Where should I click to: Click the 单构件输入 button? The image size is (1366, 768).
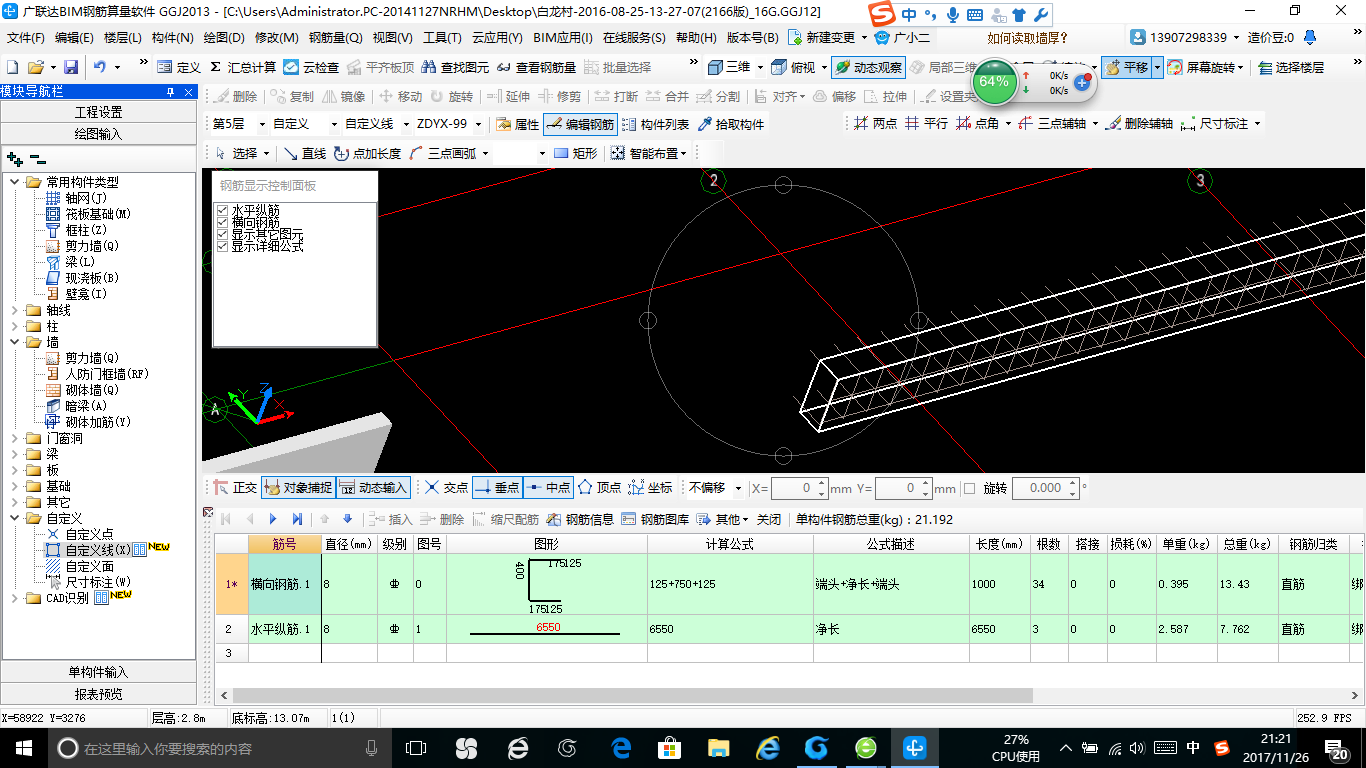point(99,672)
